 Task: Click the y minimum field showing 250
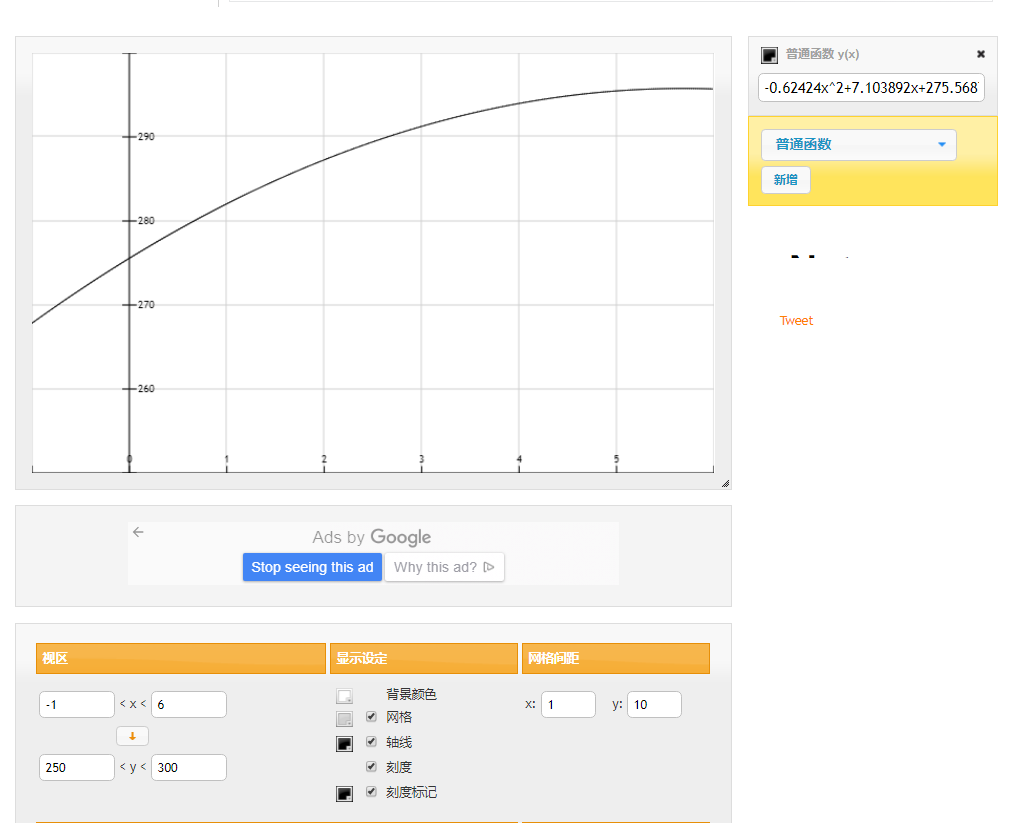click(x=77, y=767)
